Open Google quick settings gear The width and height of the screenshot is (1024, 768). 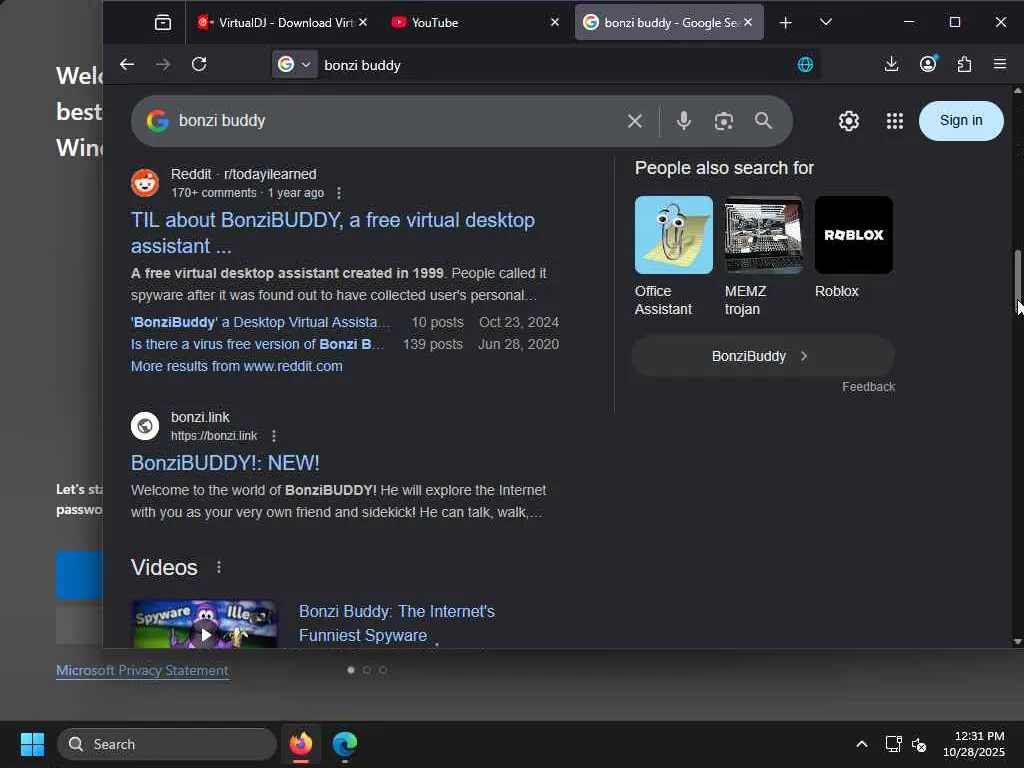point(848,121)
